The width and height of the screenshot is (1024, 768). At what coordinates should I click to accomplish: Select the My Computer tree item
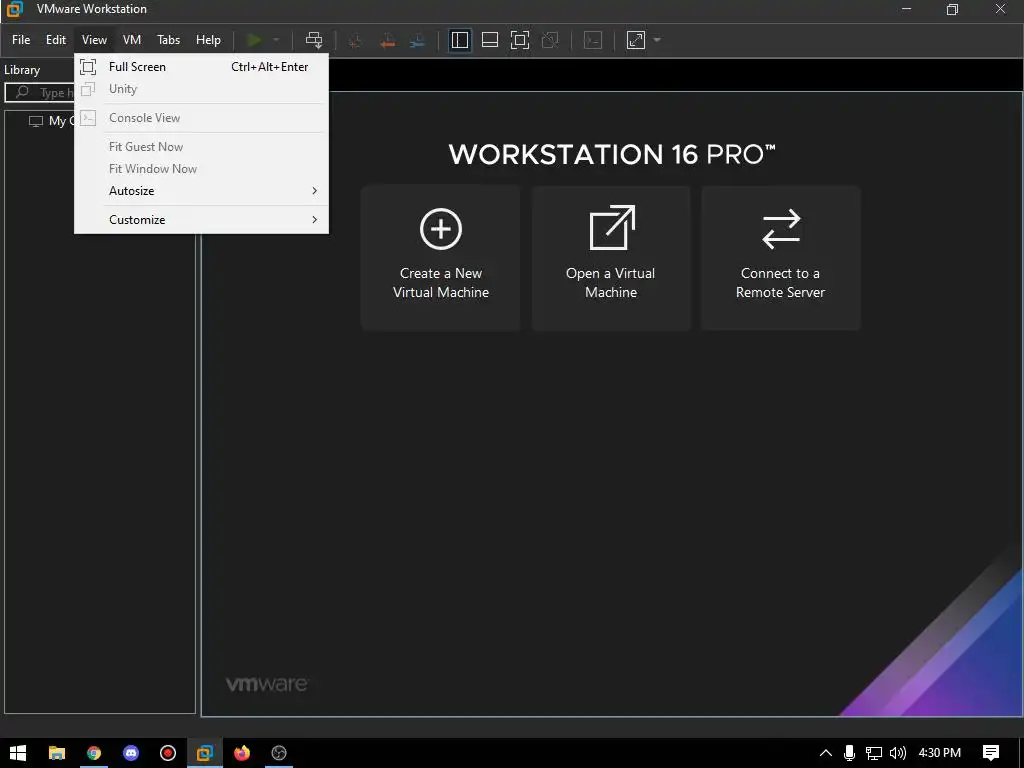[52, 121]
